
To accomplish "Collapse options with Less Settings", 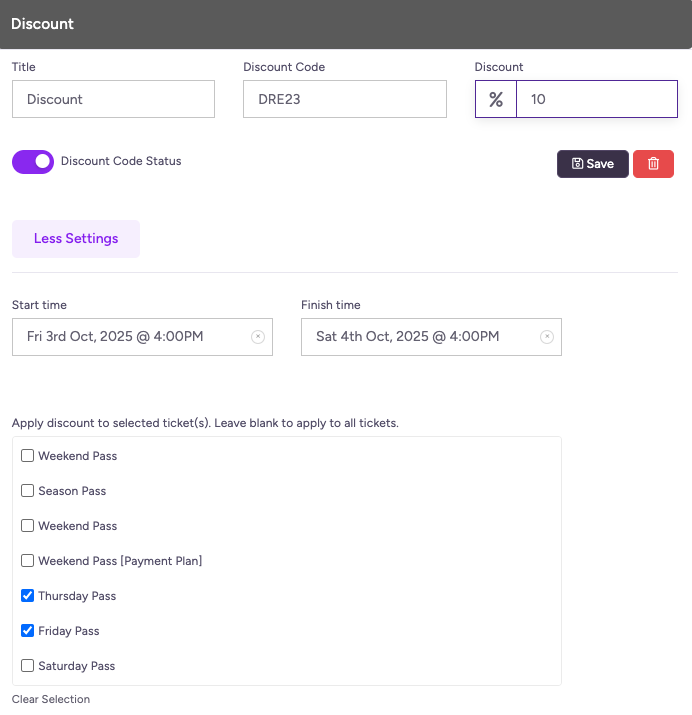I will (76, 239).
